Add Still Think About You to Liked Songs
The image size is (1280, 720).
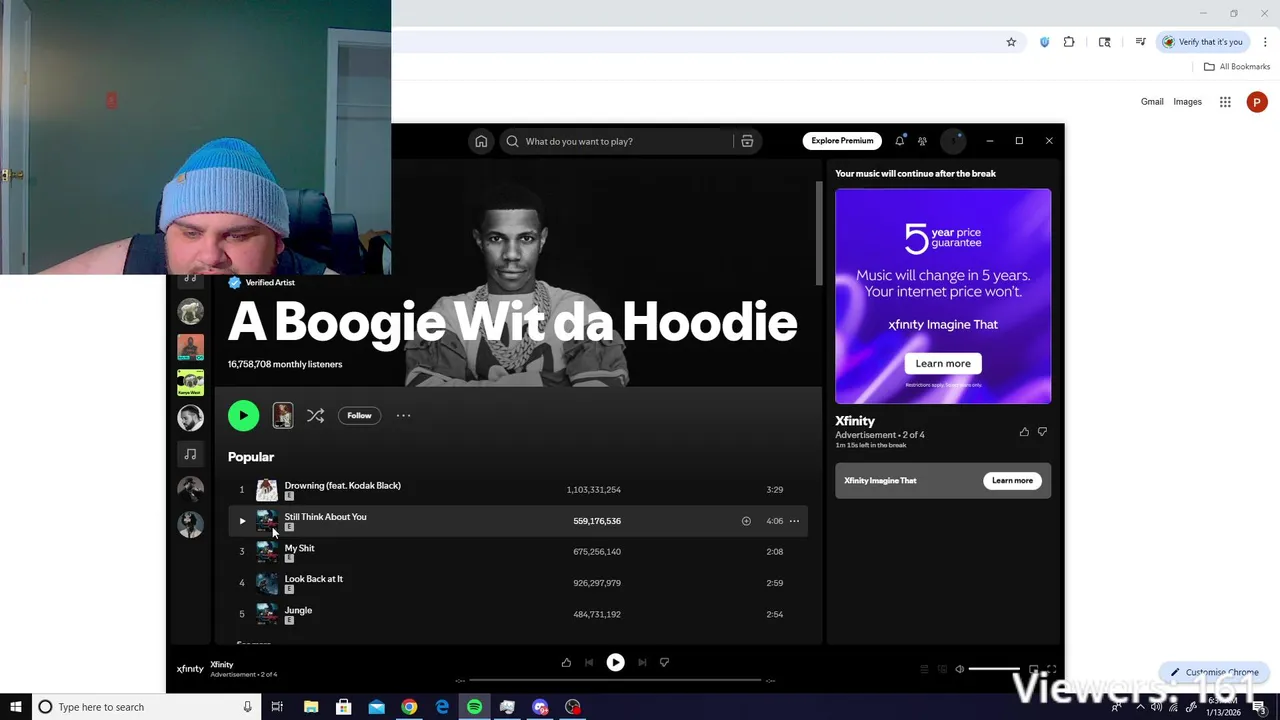point(746,521)
